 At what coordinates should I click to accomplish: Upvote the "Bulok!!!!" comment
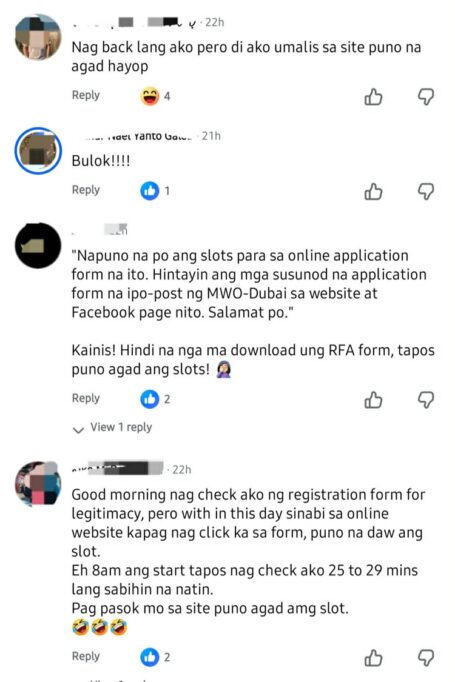click(373, 191)
